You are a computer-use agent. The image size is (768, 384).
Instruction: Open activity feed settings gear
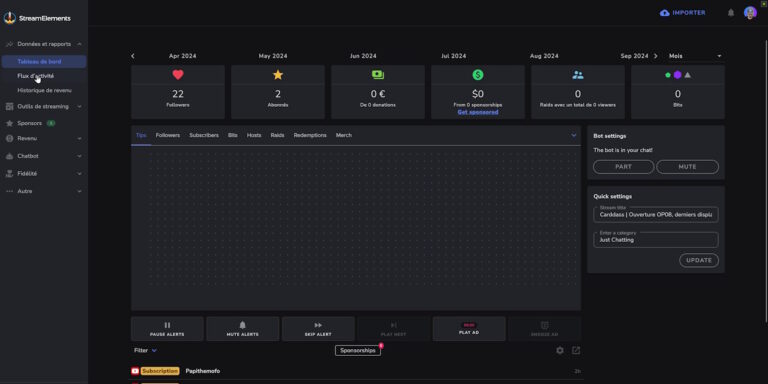coord(560,351)
